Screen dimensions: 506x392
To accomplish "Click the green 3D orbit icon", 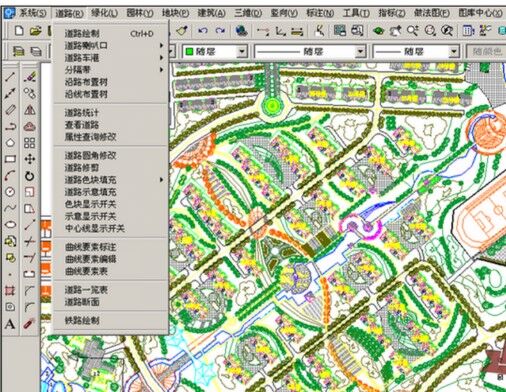I will click(x=378, y=31).
